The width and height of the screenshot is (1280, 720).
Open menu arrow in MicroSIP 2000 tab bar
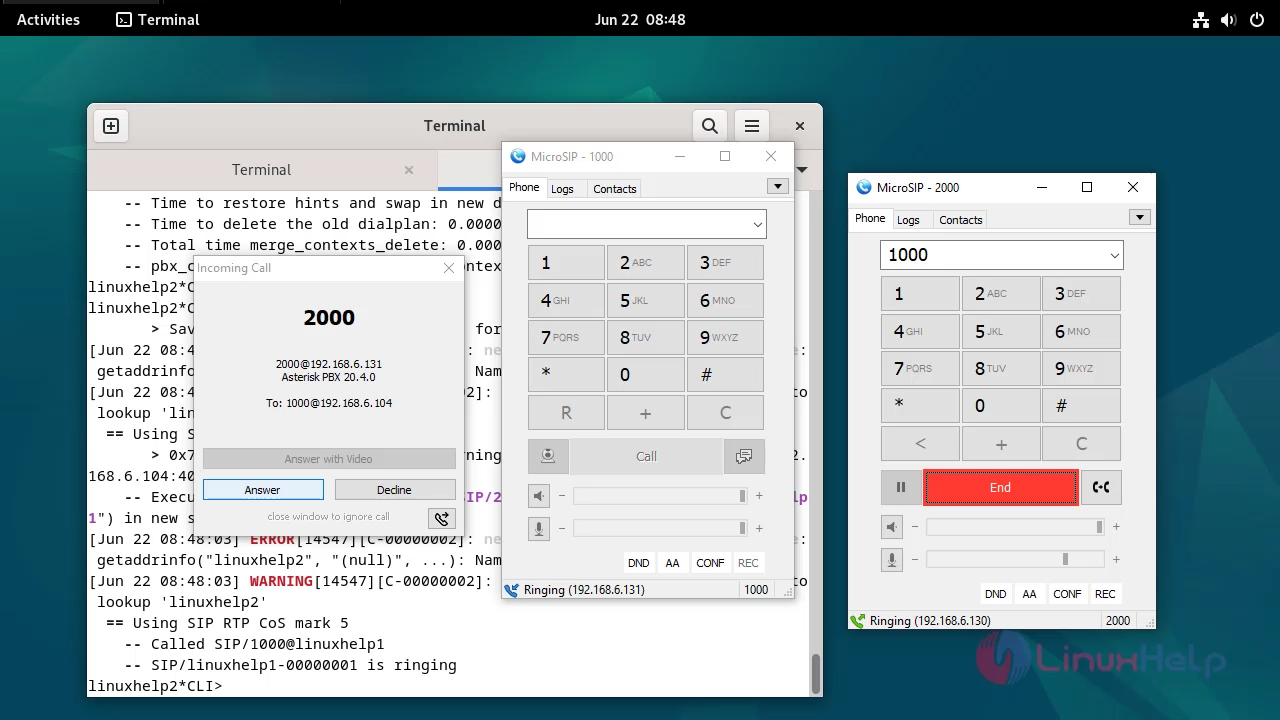pyautogui.click(x=1139, y=217)
